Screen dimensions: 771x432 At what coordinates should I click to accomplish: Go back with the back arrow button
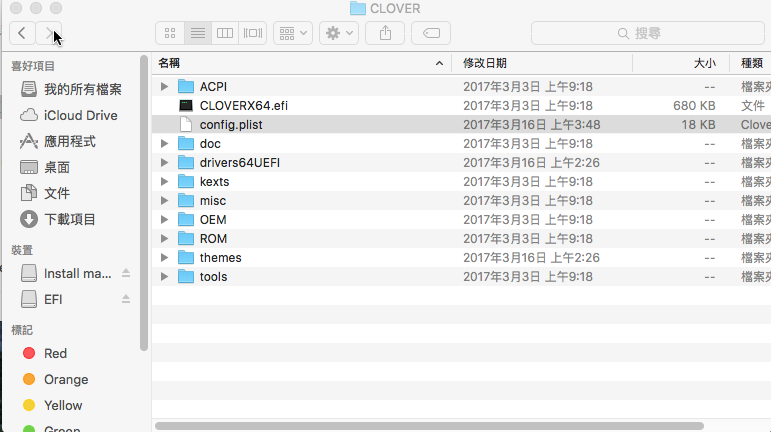click(22, 33)
